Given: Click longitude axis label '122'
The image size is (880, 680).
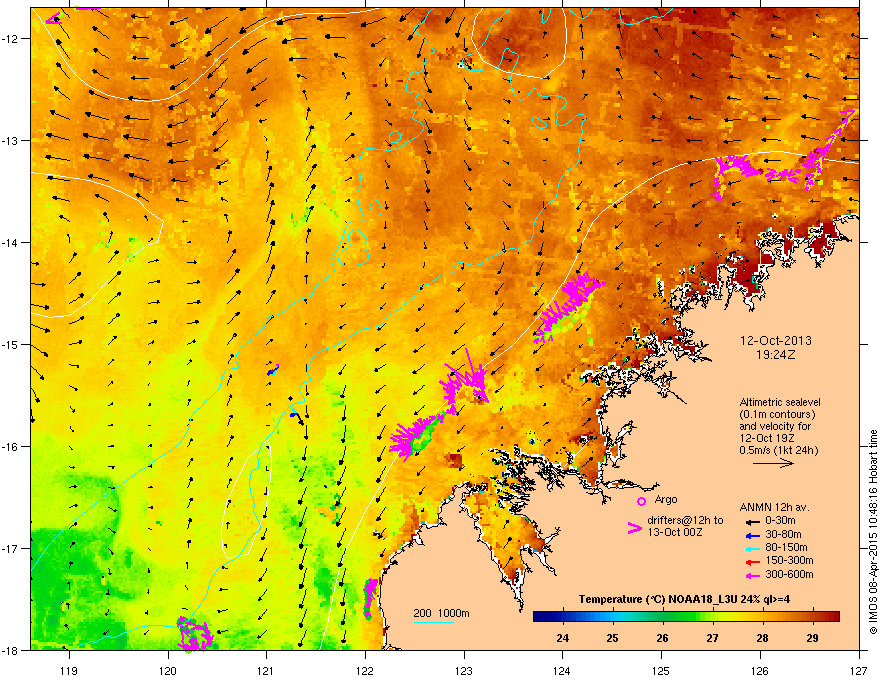Looking at the screenshot, I should click(x=365, y=670).
